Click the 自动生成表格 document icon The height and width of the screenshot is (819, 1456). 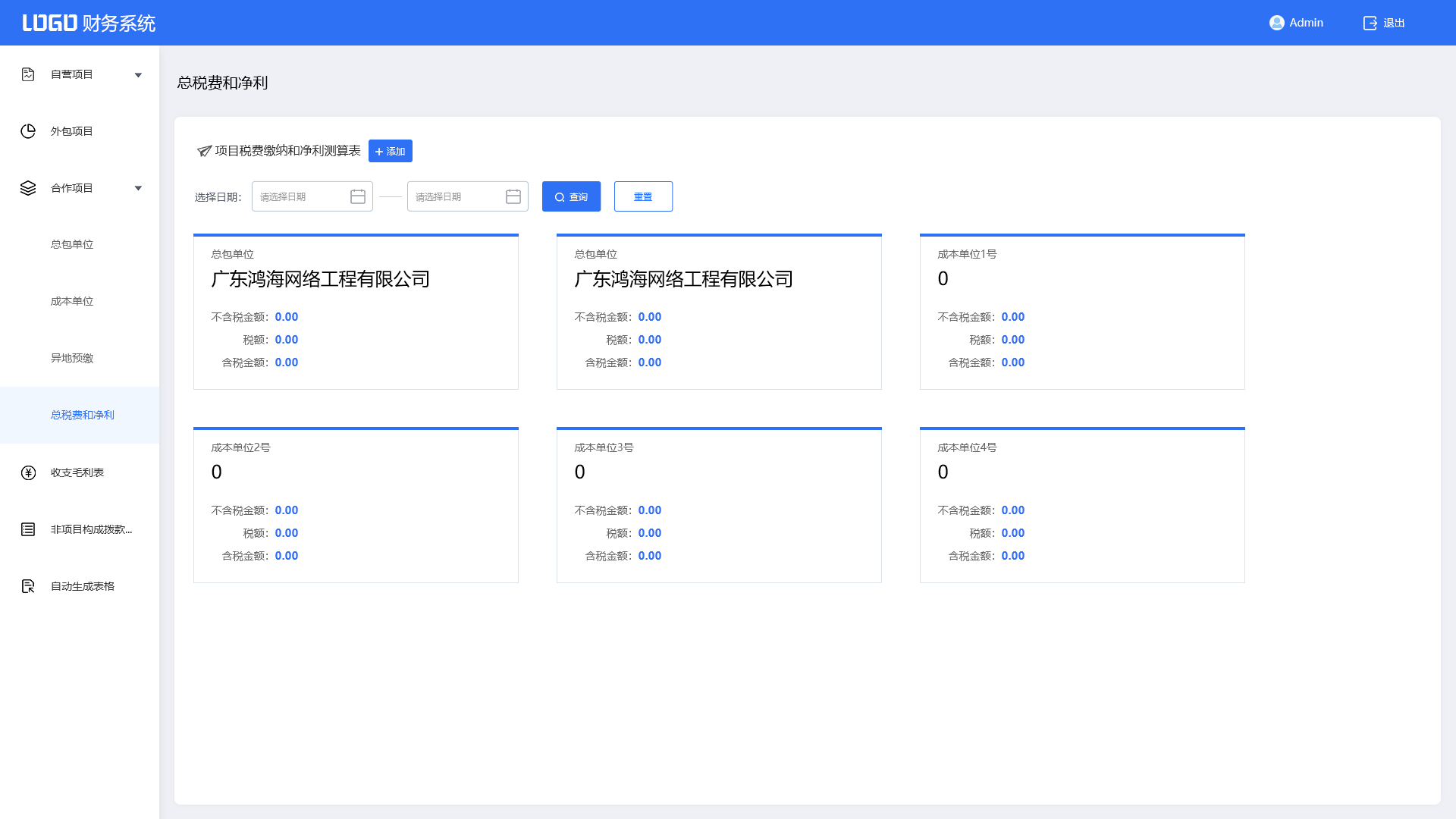pyautogui.click(x=28, y=586)
